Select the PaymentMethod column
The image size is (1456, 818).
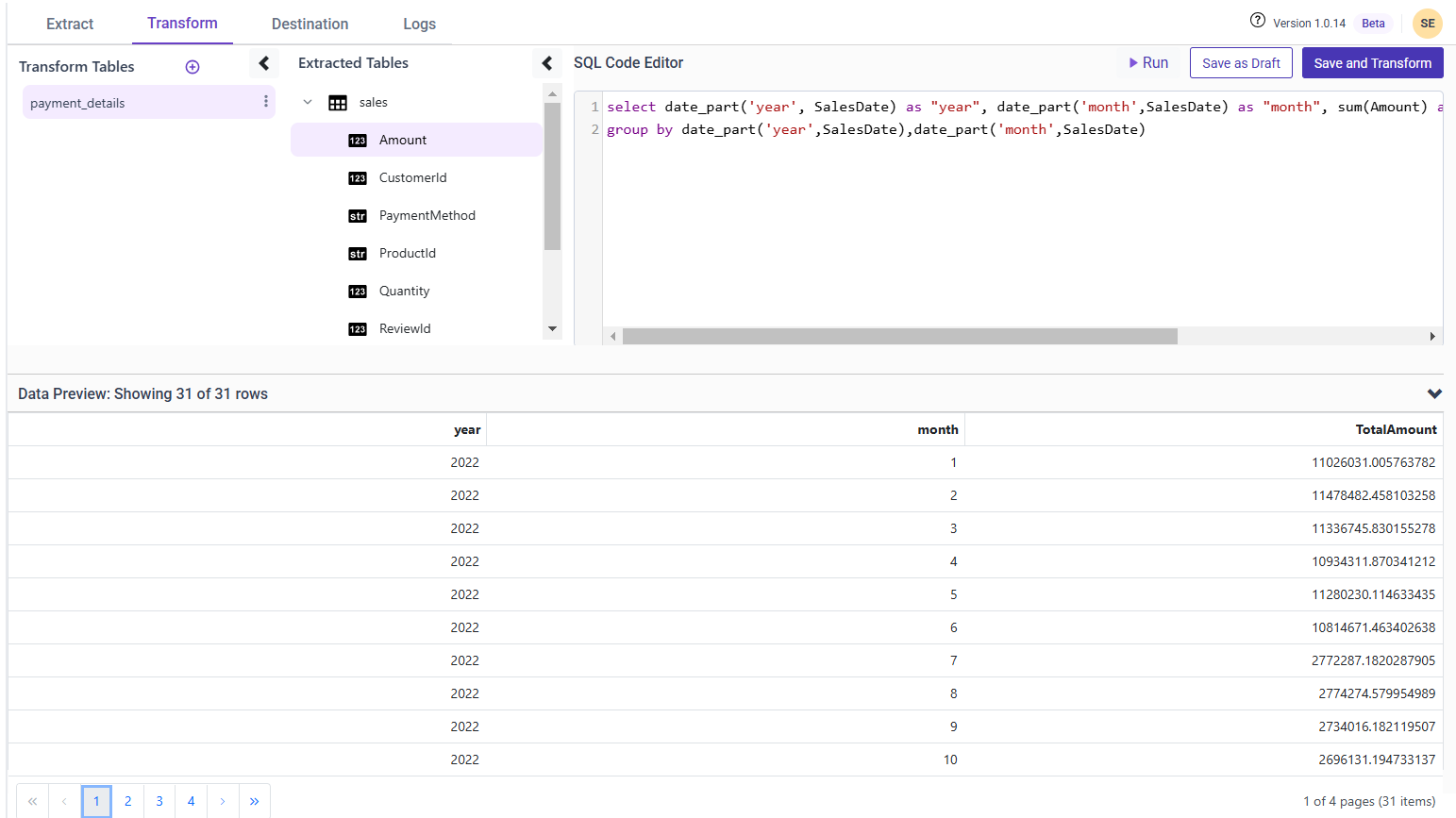427,215
